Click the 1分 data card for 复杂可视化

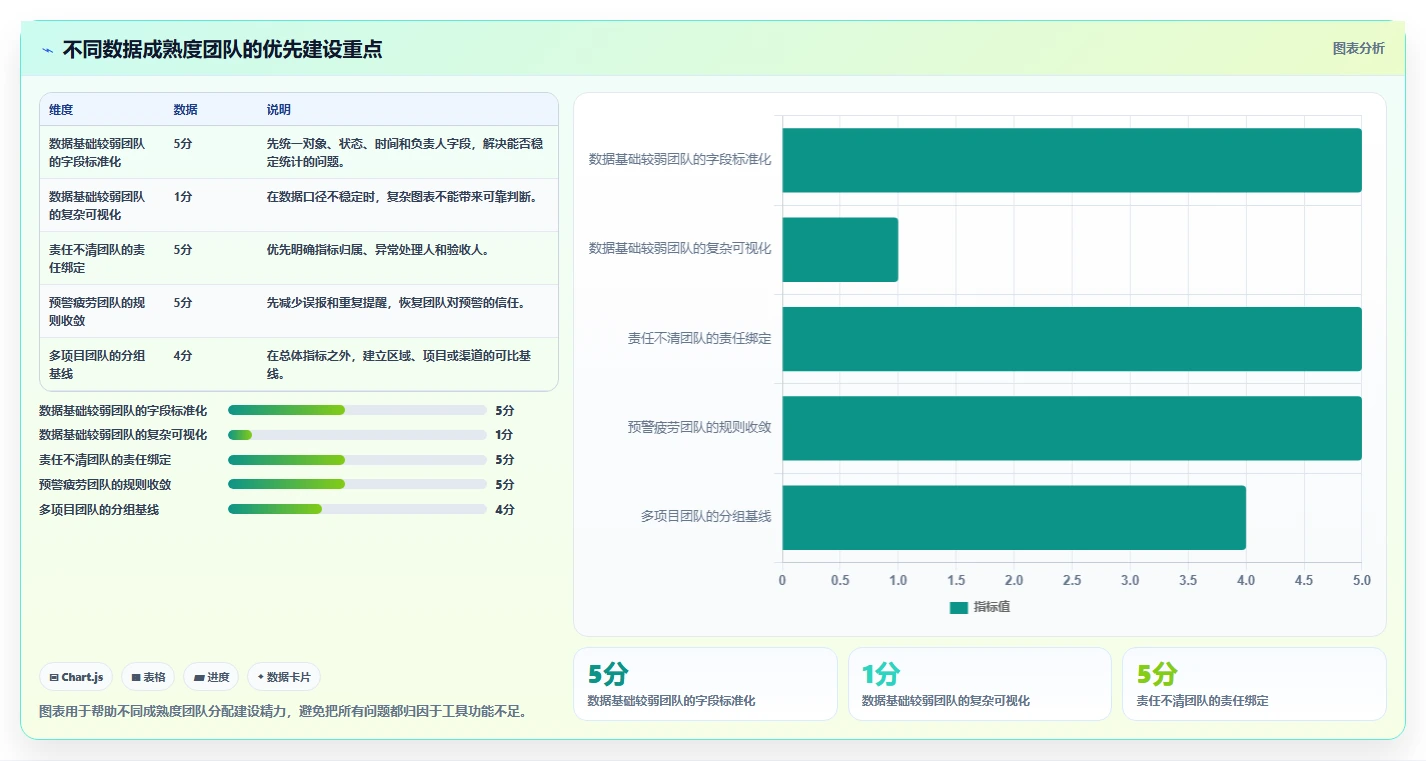coord(979,684)
